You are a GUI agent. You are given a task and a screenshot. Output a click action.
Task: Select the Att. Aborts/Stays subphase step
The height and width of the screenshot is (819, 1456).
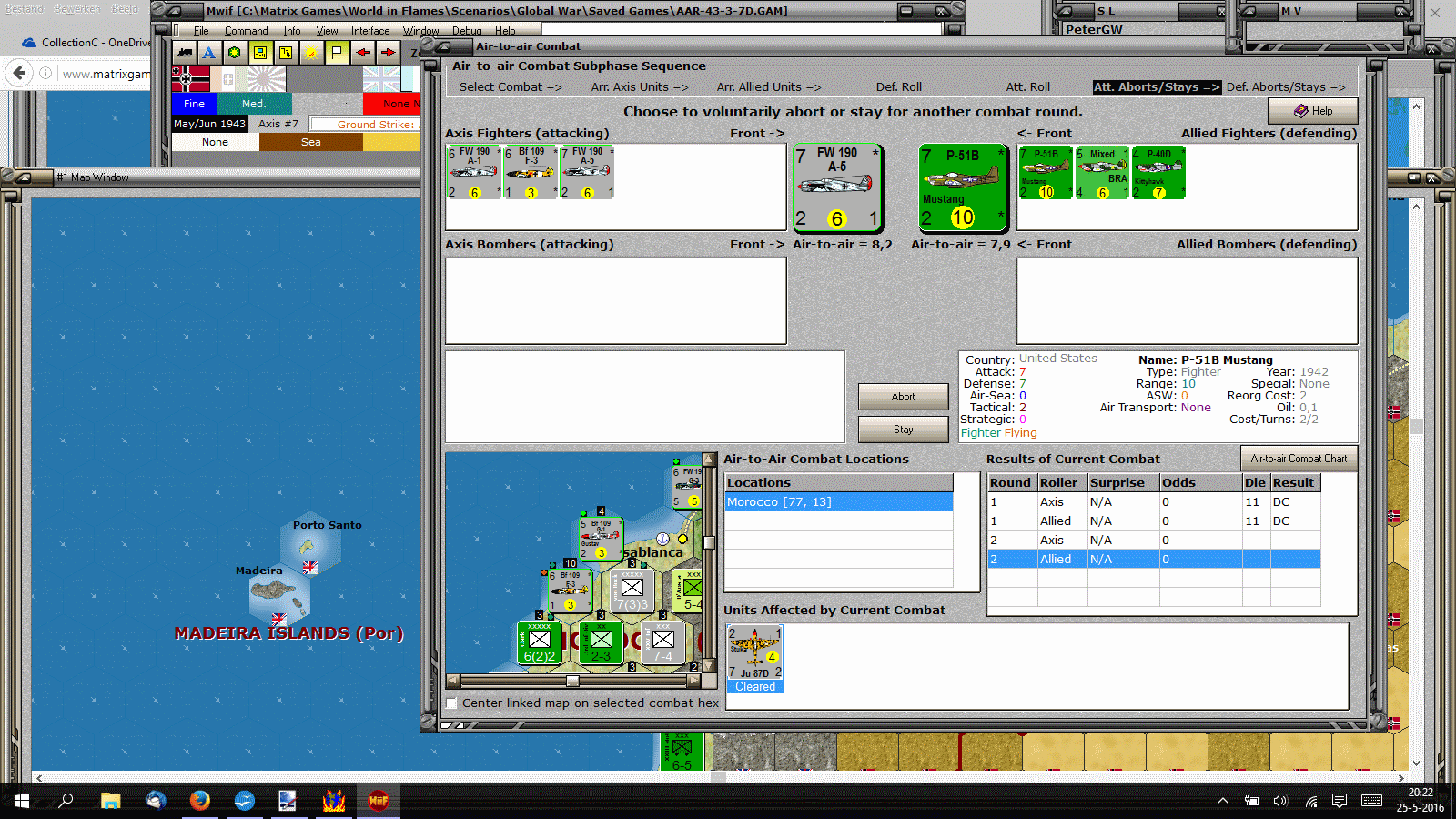click(1157, 87)
